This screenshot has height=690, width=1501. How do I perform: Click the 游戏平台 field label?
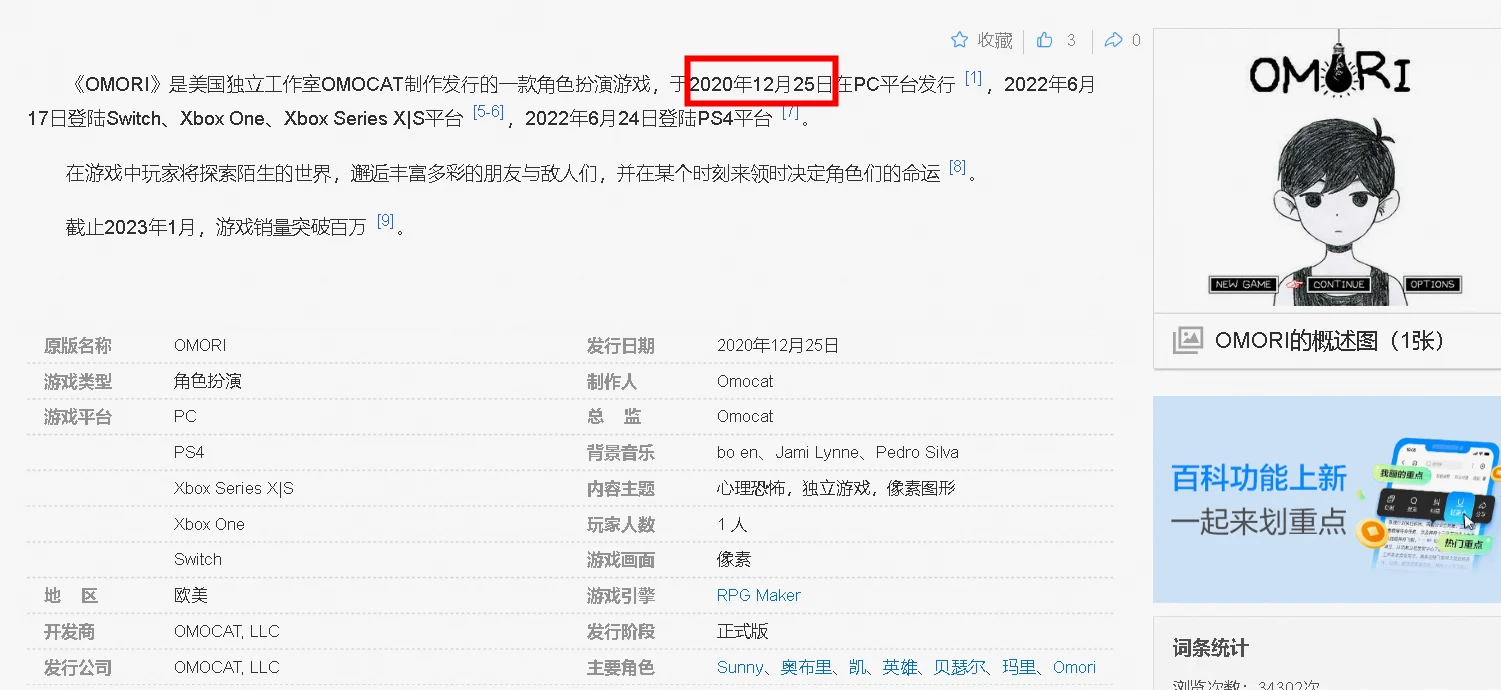tap(78, 417)
